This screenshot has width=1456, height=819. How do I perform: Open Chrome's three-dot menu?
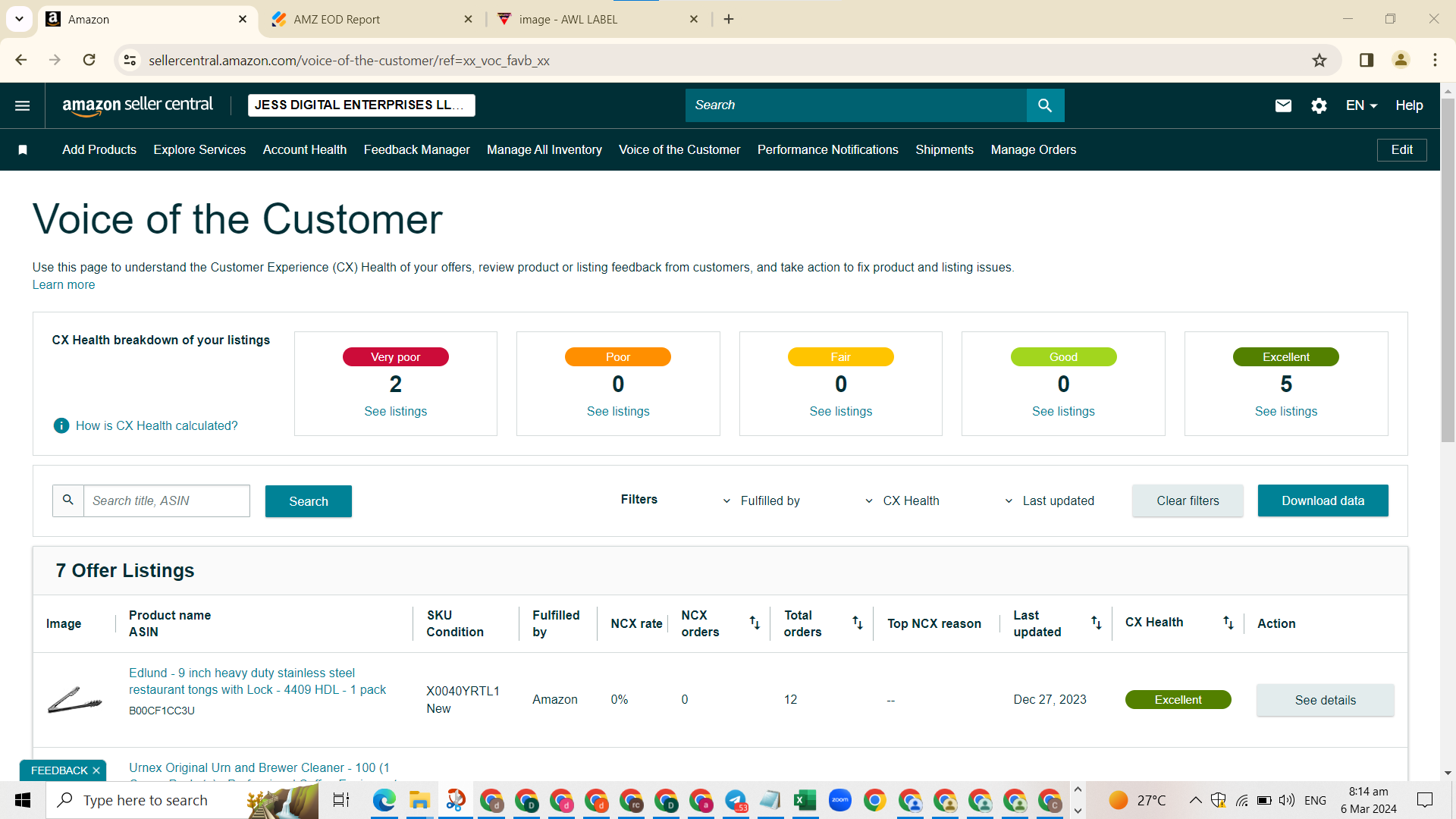pos(1435,60)
